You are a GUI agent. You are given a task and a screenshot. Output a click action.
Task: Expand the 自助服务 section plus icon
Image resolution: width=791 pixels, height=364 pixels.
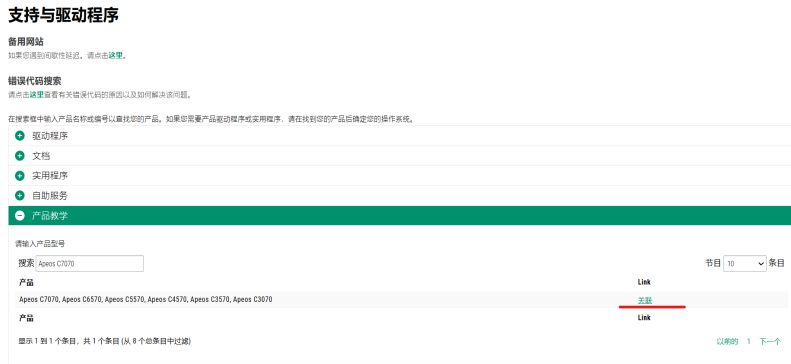pos(20,196)
